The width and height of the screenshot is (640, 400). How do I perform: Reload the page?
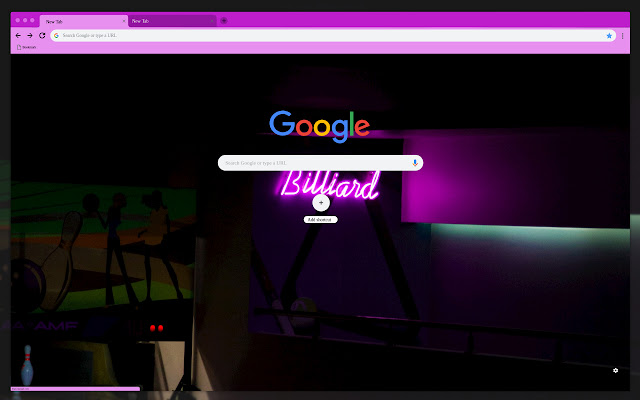tap(42, 36)
